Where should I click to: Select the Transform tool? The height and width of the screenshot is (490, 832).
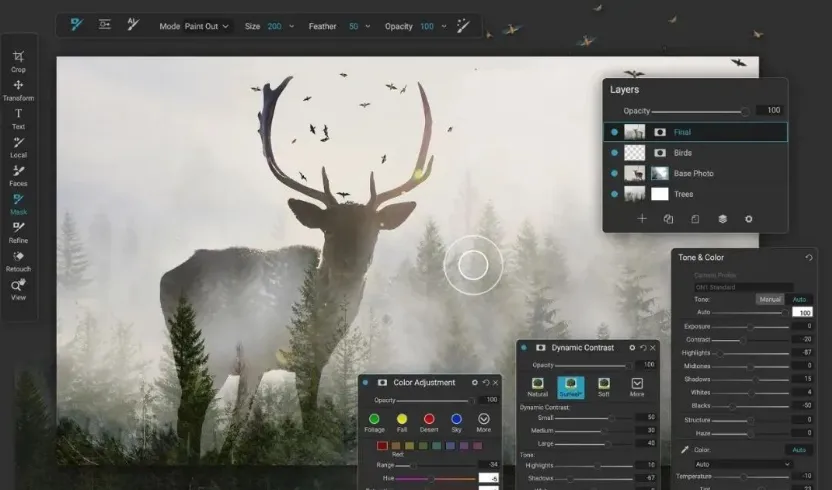[x=18, y=90]
